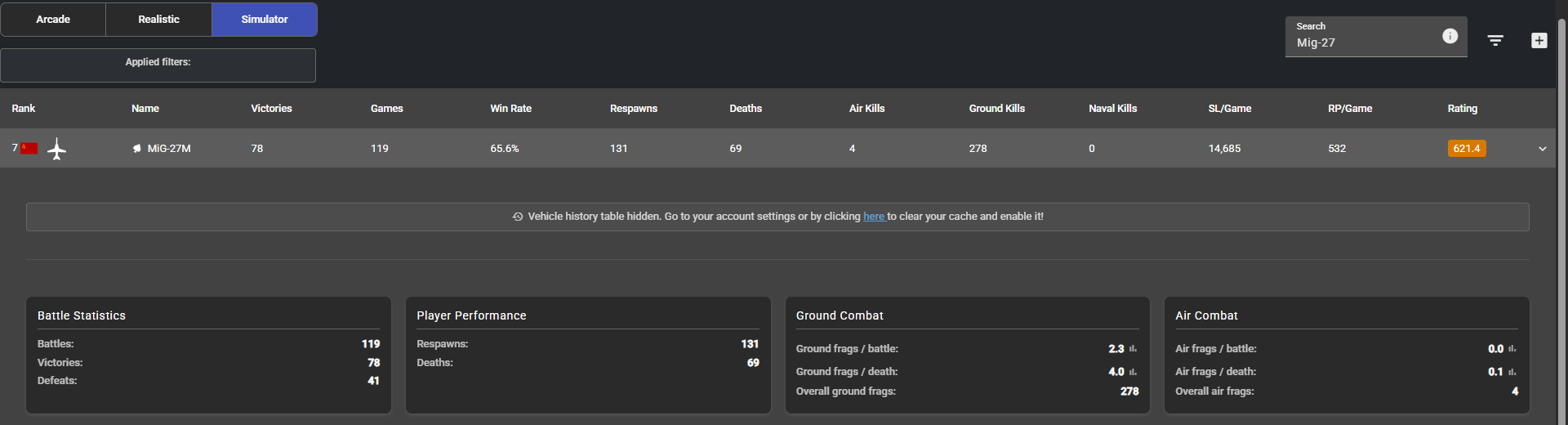This screenshot has width=1568, height=425.
Task: Collapse the MiG-27M row chevron
Action: click(x=1542, y=149)
